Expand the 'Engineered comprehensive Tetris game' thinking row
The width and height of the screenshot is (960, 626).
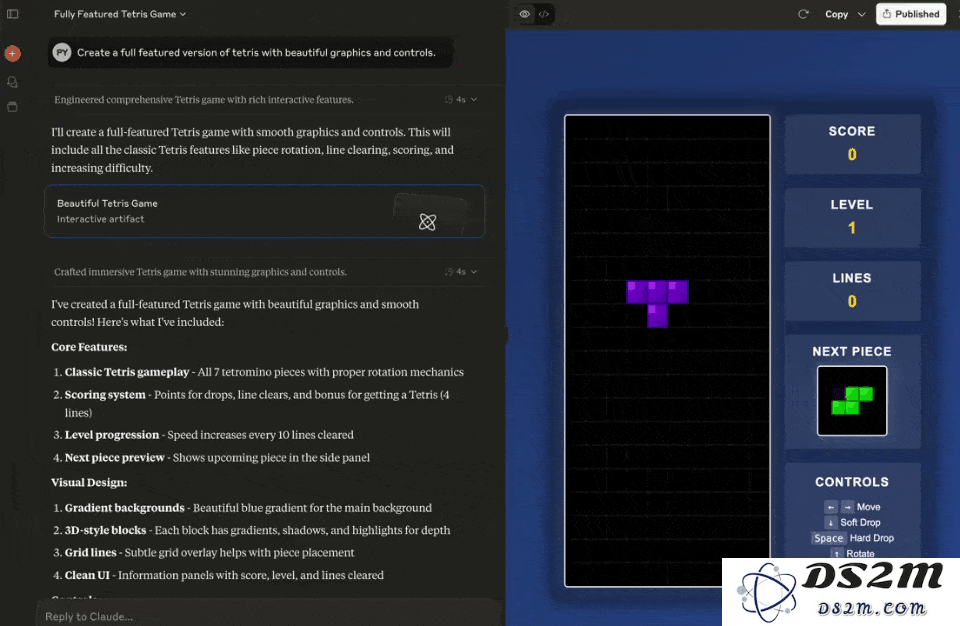(x=265, y=99)
